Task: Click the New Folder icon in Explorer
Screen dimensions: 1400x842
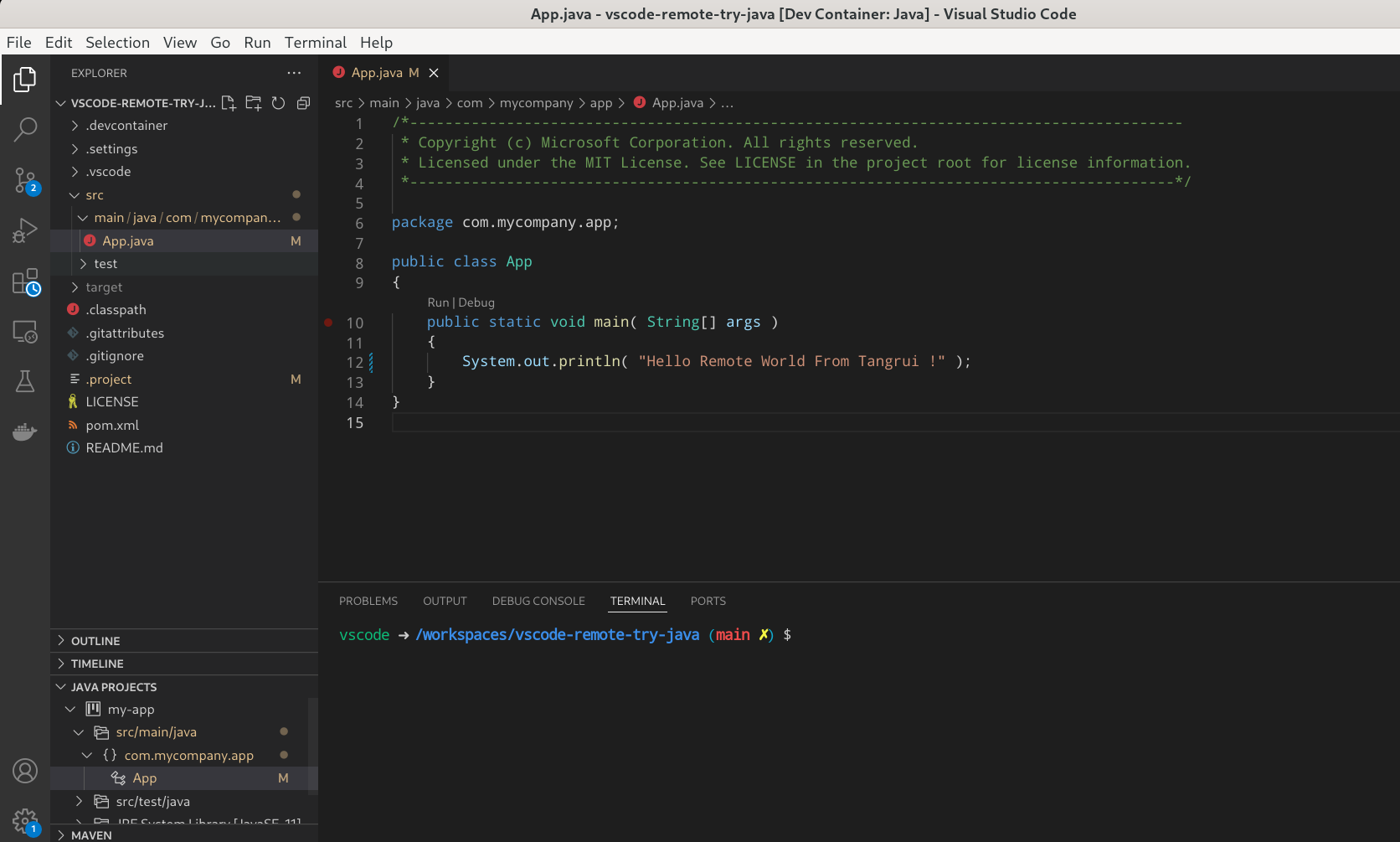Action: coord(254,103)
